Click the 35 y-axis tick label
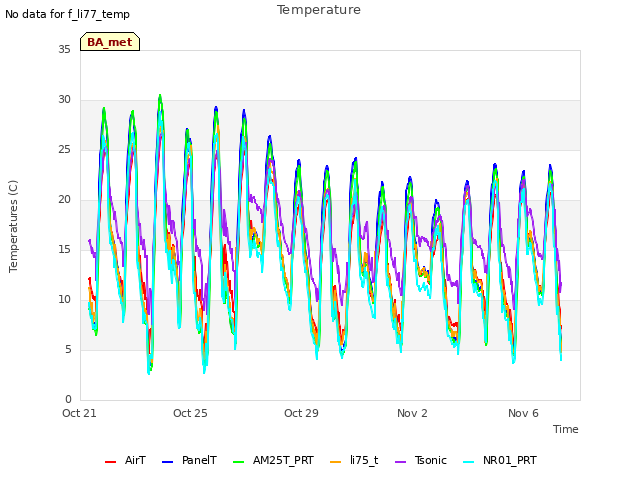Viewport: 640px width, 480px height. tap(64, 49)
